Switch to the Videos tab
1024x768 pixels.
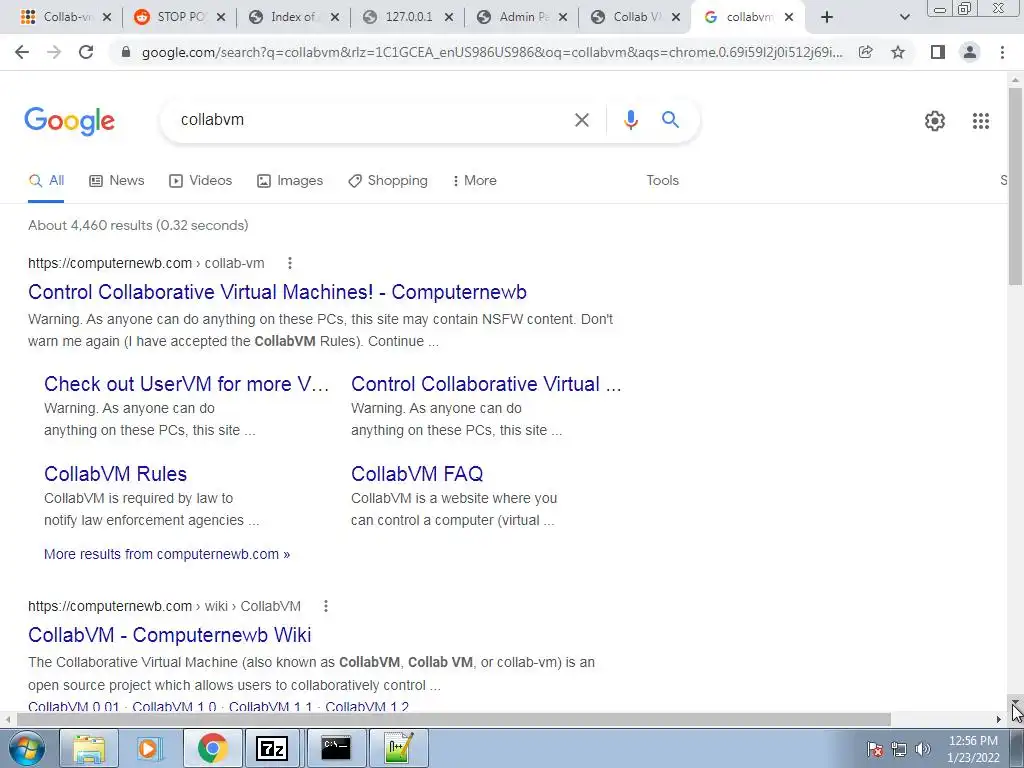tap(200, 181)
